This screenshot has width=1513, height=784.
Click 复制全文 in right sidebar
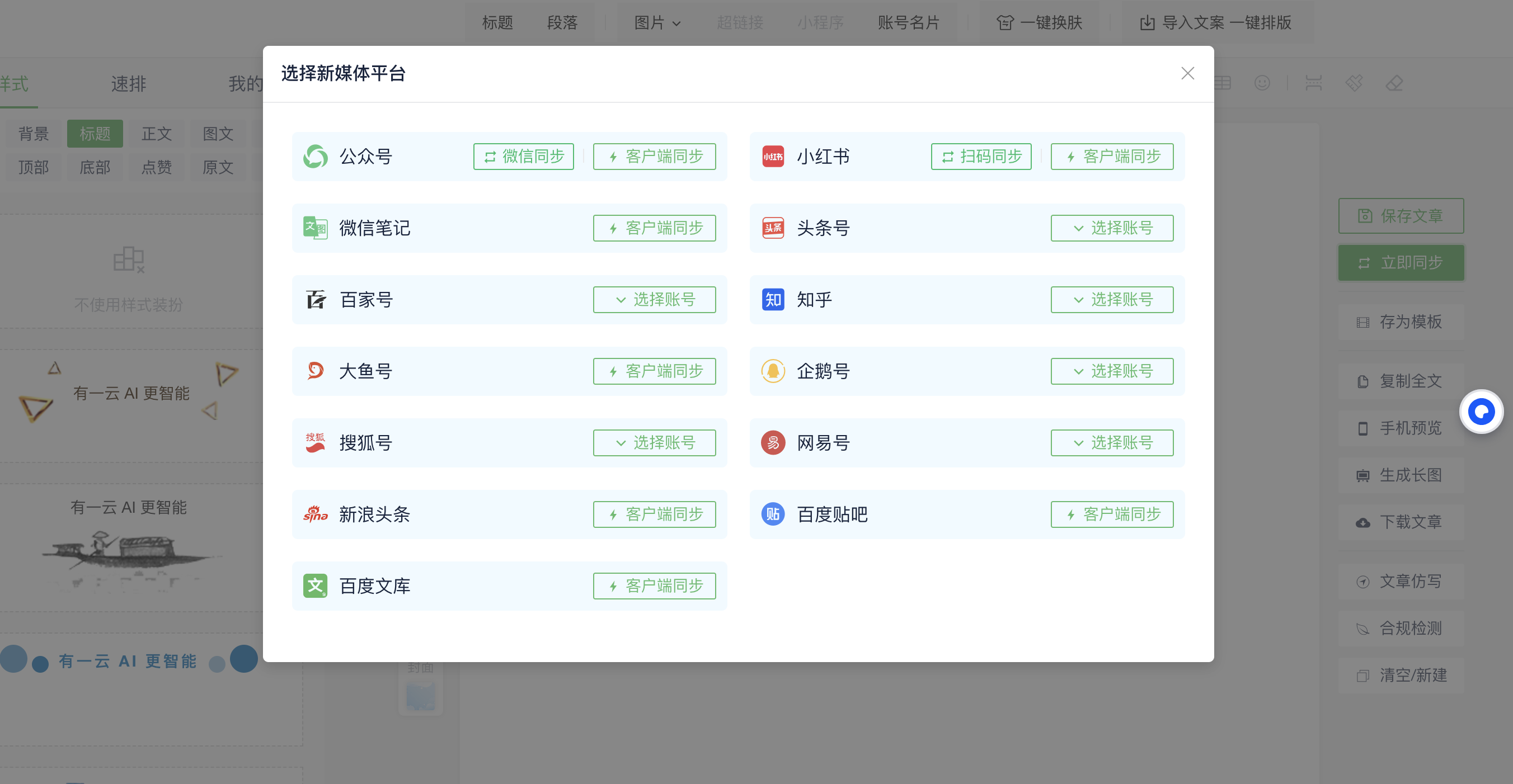(1401, 381)
